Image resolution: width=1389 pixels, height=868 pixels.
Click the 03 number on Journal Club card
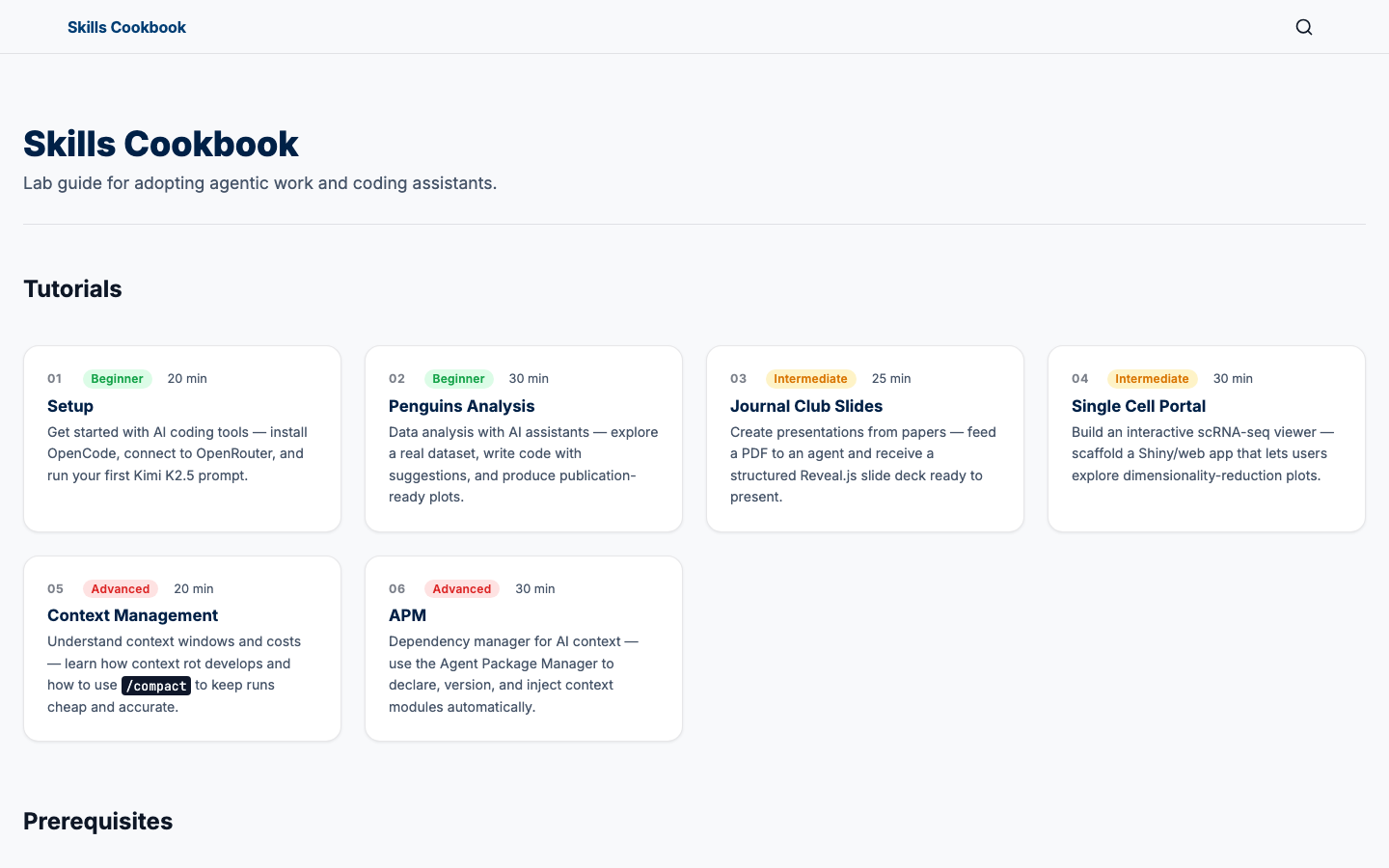[x=738, y=379]
